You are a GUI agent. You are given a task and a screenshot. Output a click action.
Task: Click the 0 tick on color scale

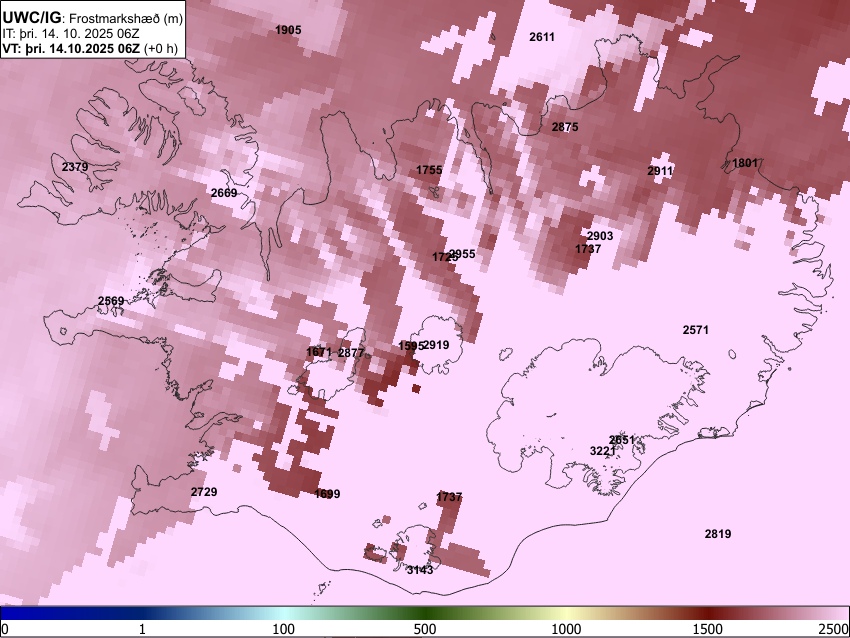point(5,629)
